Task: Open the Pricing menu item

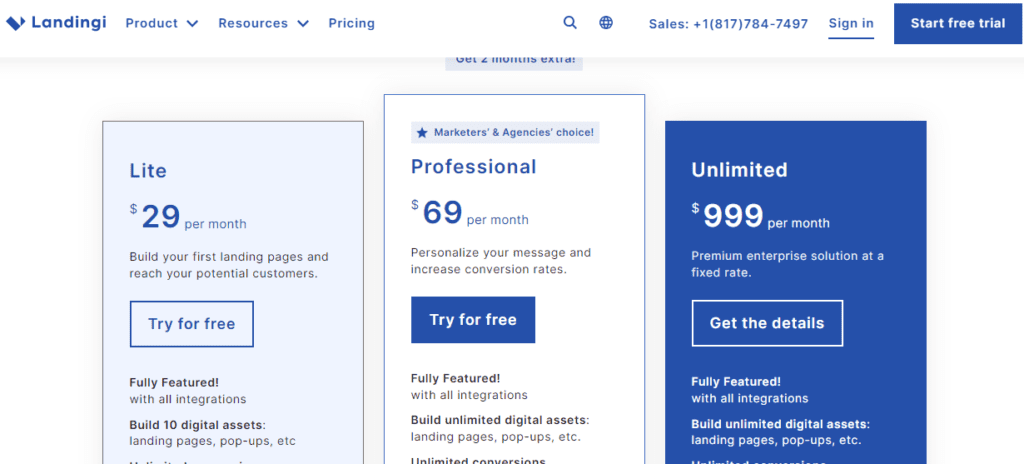Action: [351, 23]
